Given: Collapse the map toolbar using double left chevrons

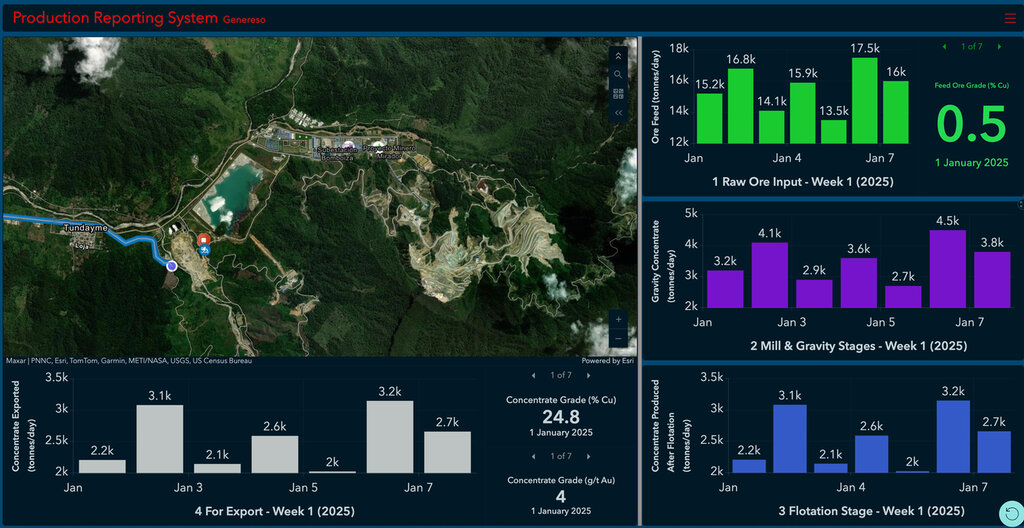Looking at the screenshot, I should pos(618,113).
